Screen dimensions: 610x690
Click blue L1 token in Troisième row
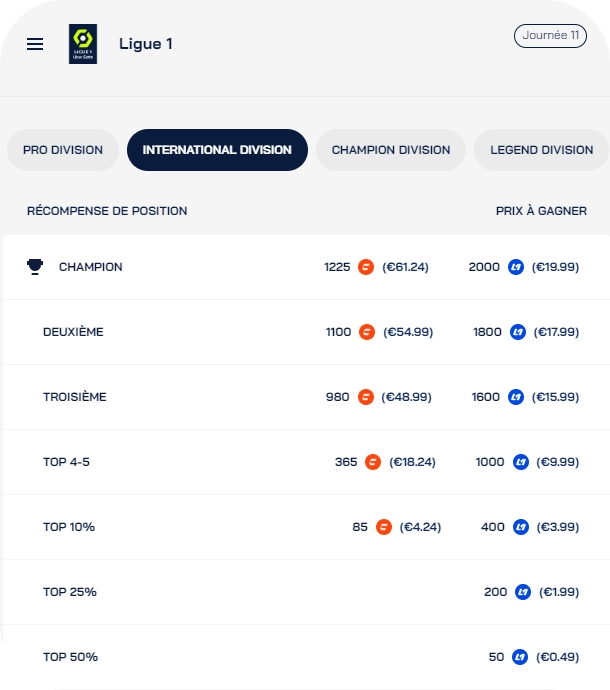[516, 397]
